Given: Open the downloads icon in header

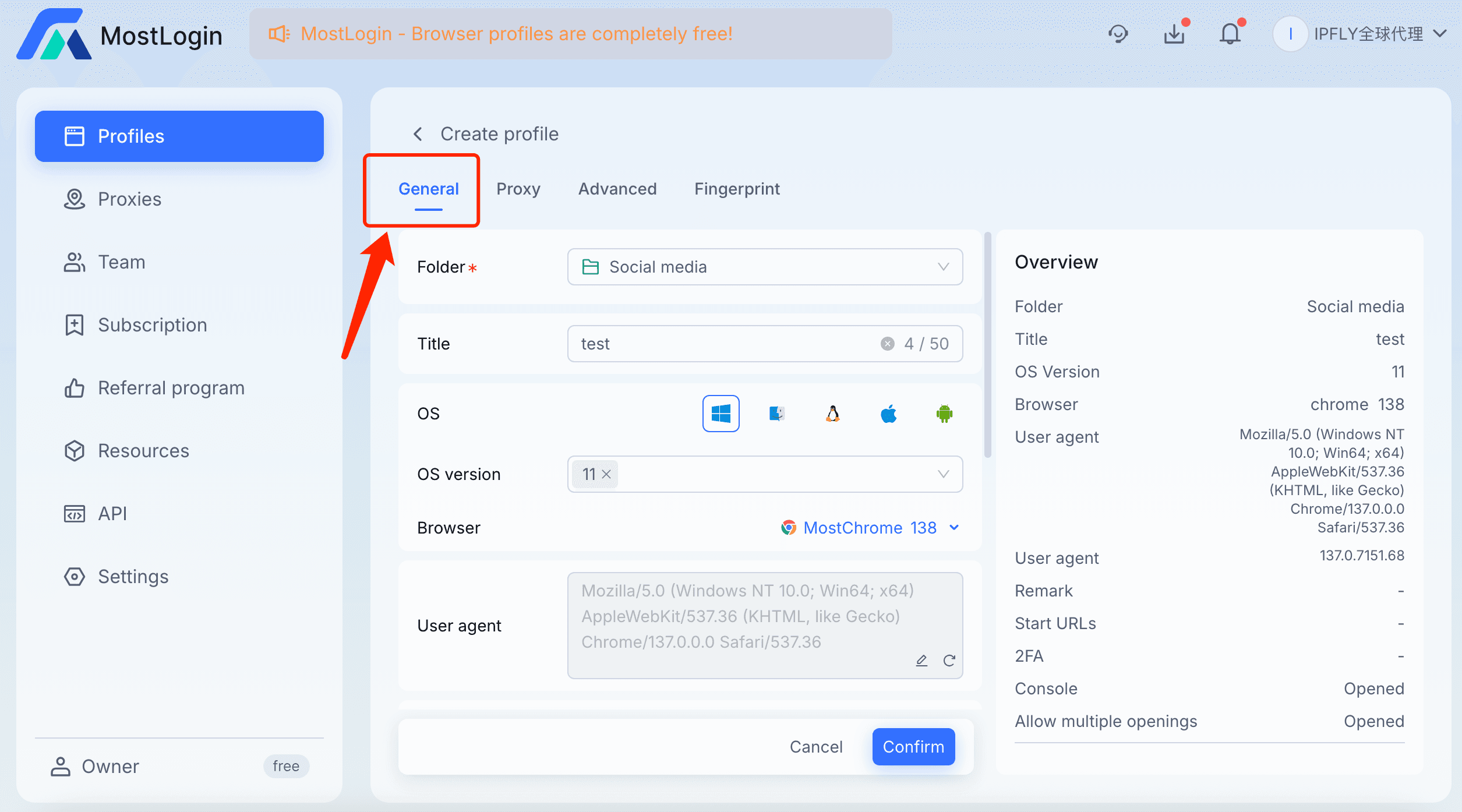Looking at the screenshot, I should 1174,34.
